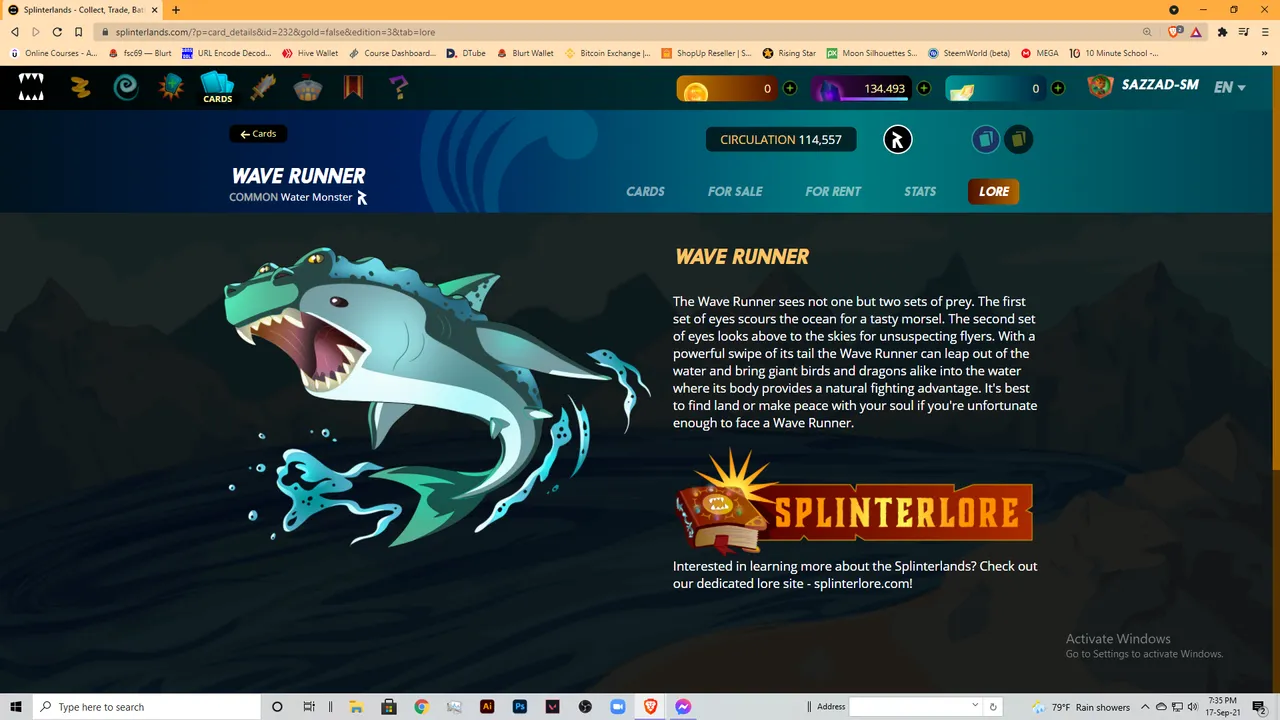
Task: Click the gold credits balance bar
Action: (x=726, y=88)
